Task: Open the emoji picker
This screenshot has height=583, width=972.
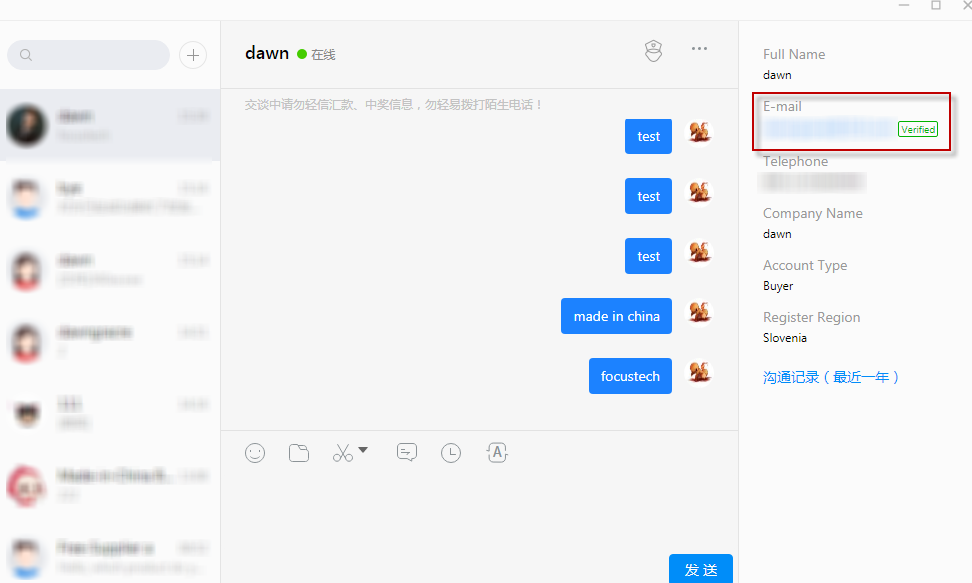Action: (x=255, y=453)
